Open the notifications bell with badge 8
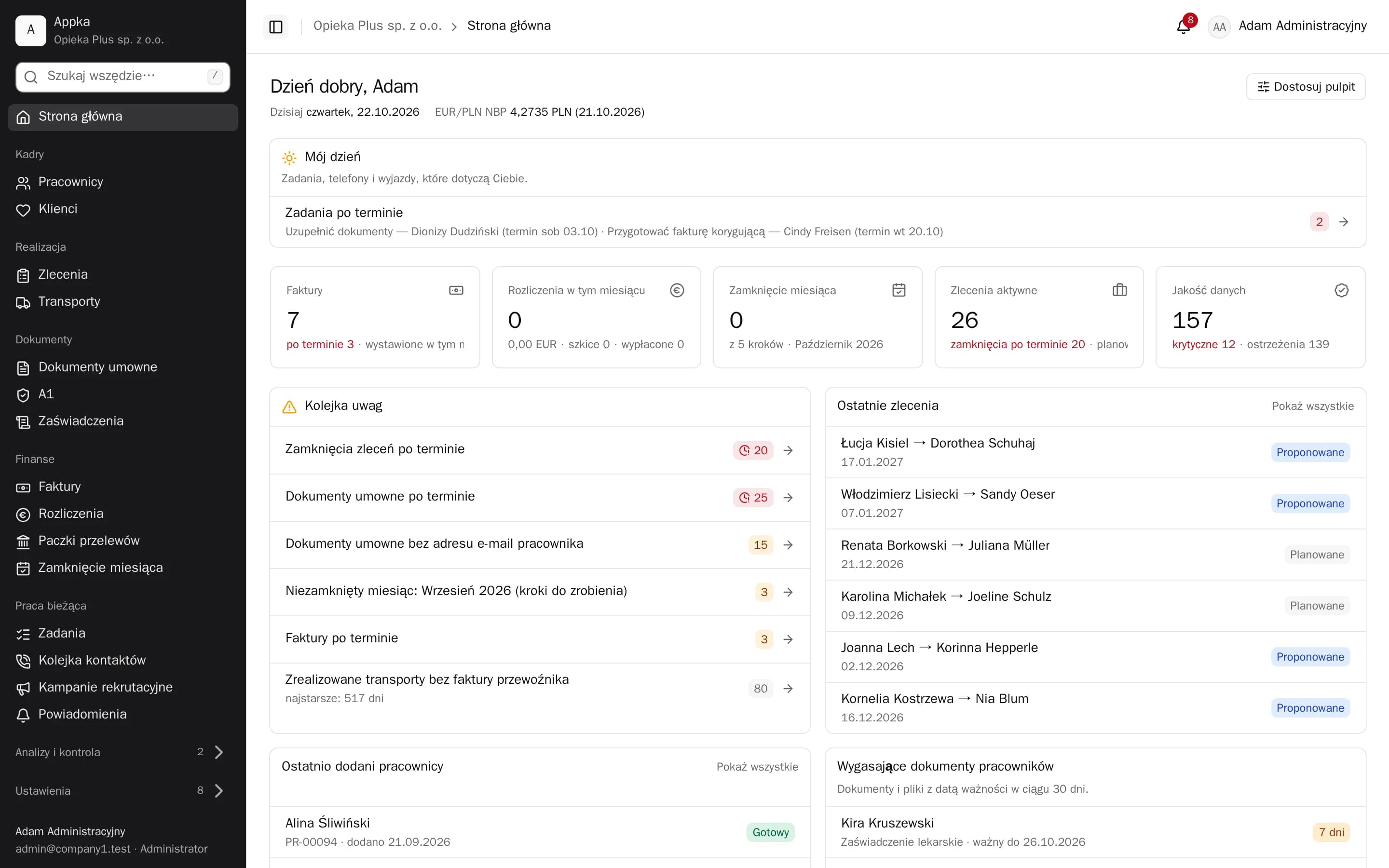 (1184, 27)
